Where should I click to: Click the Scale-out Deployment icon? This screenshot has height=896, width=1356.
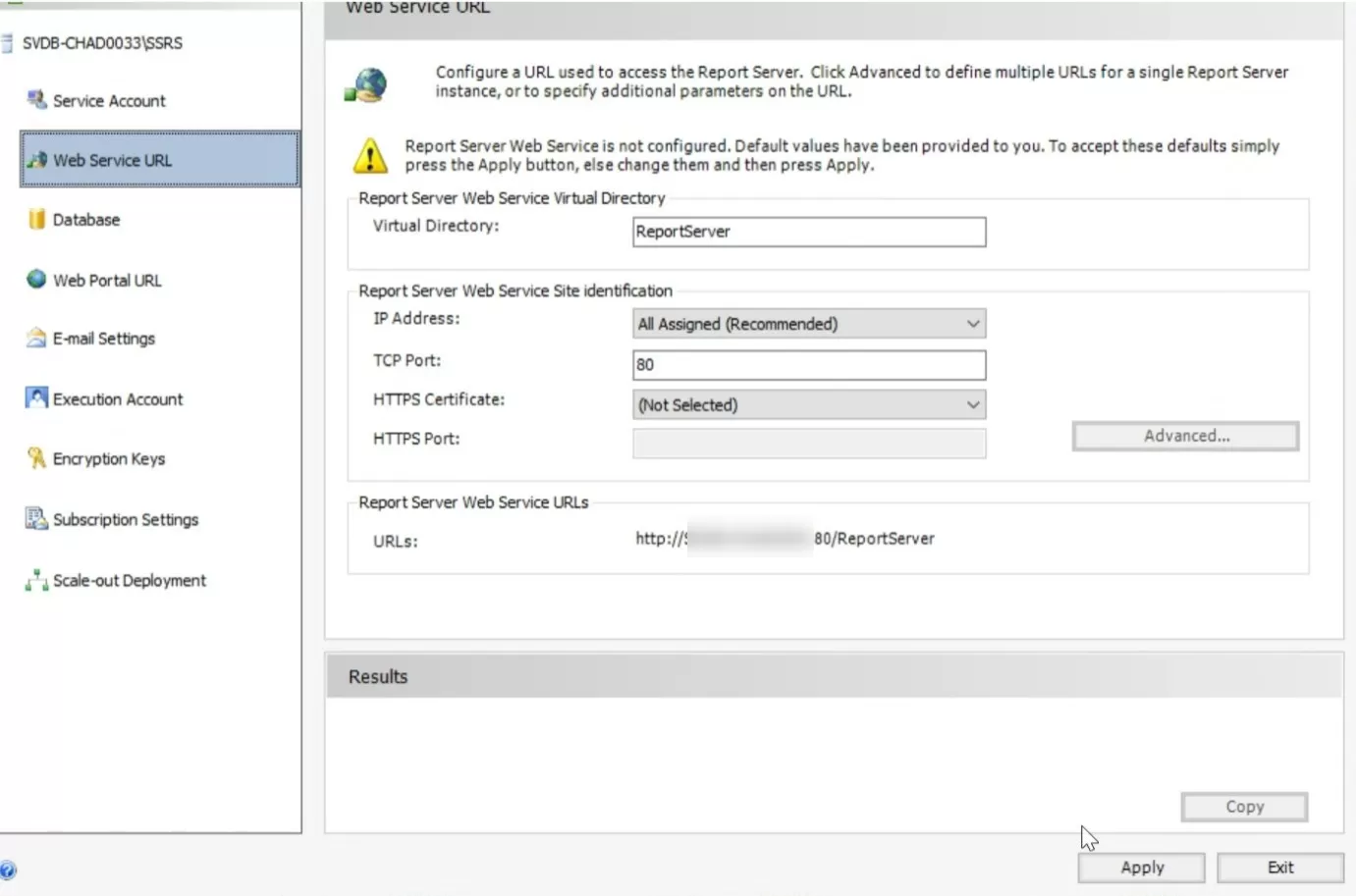pyautogui.click(x=36, y=580)
